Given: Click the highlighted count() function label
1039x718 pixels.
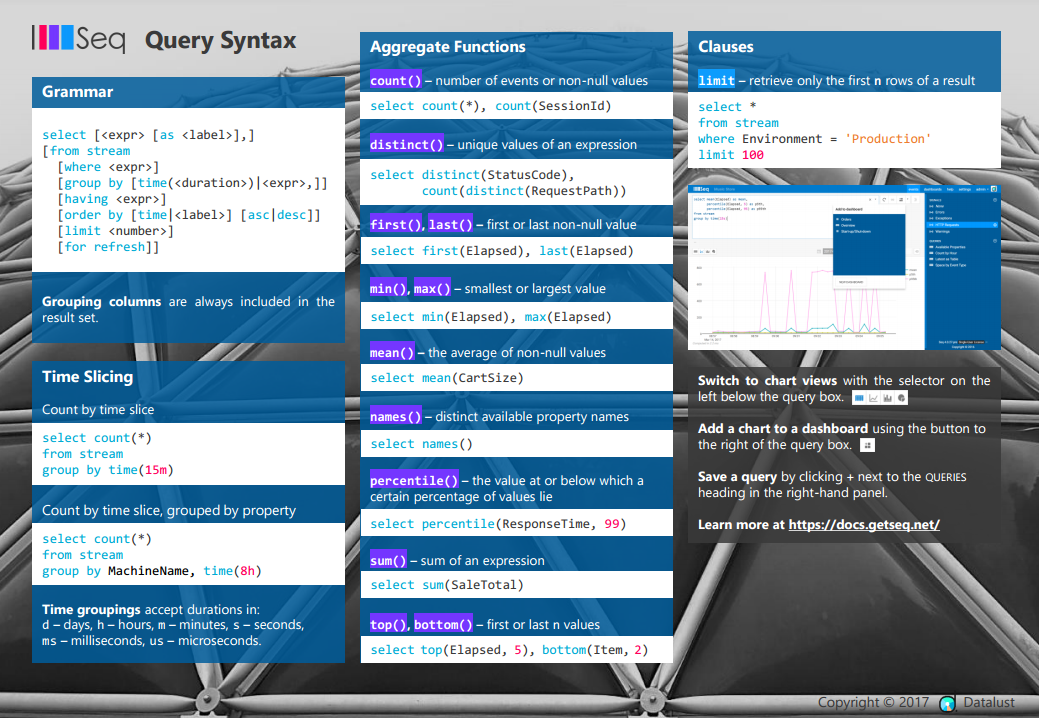Looking at the screenshot, I should tap(396, 81).
